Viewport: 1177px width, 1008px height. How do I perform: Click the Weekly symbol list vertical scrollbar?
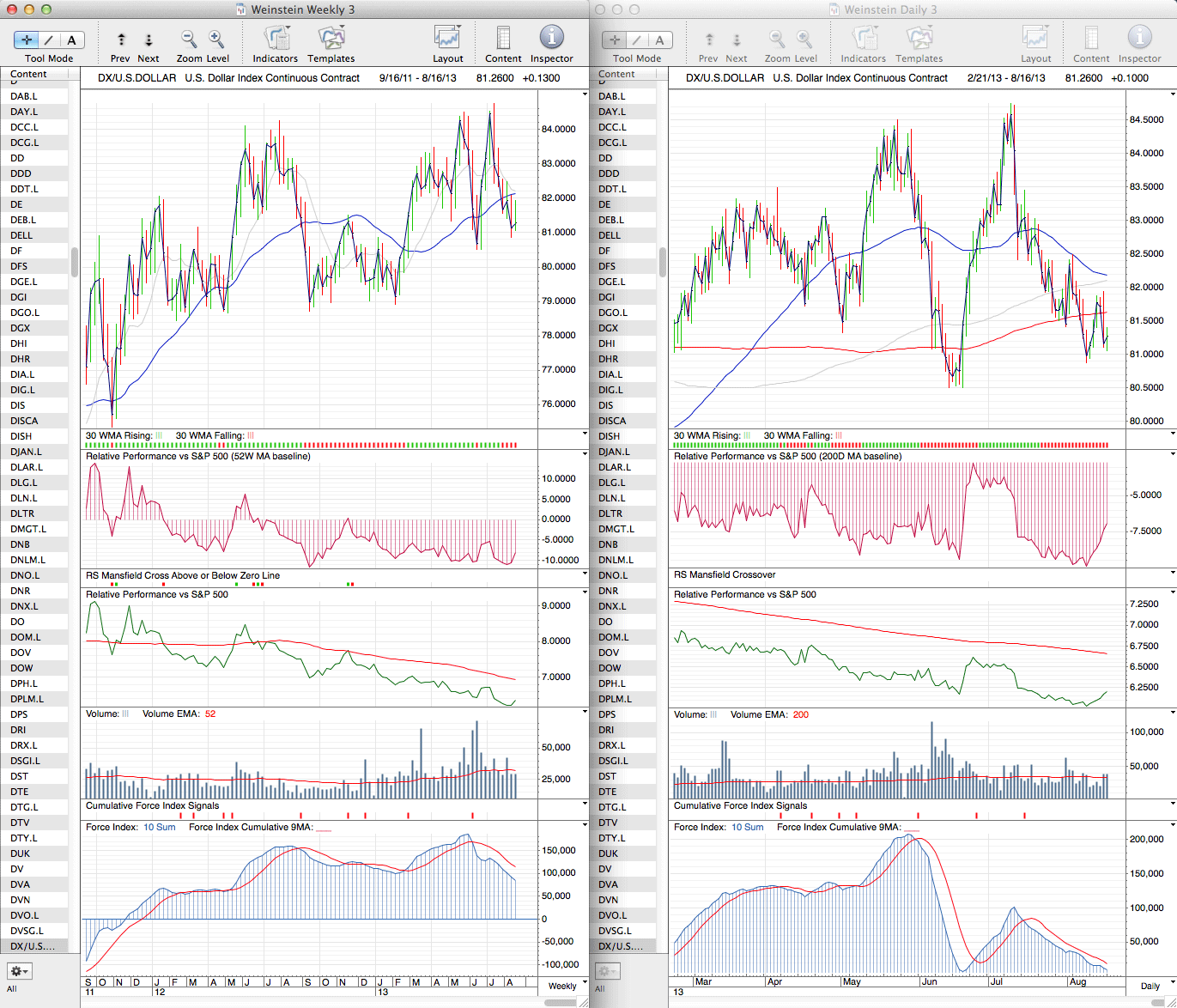(x=75, y=262)
